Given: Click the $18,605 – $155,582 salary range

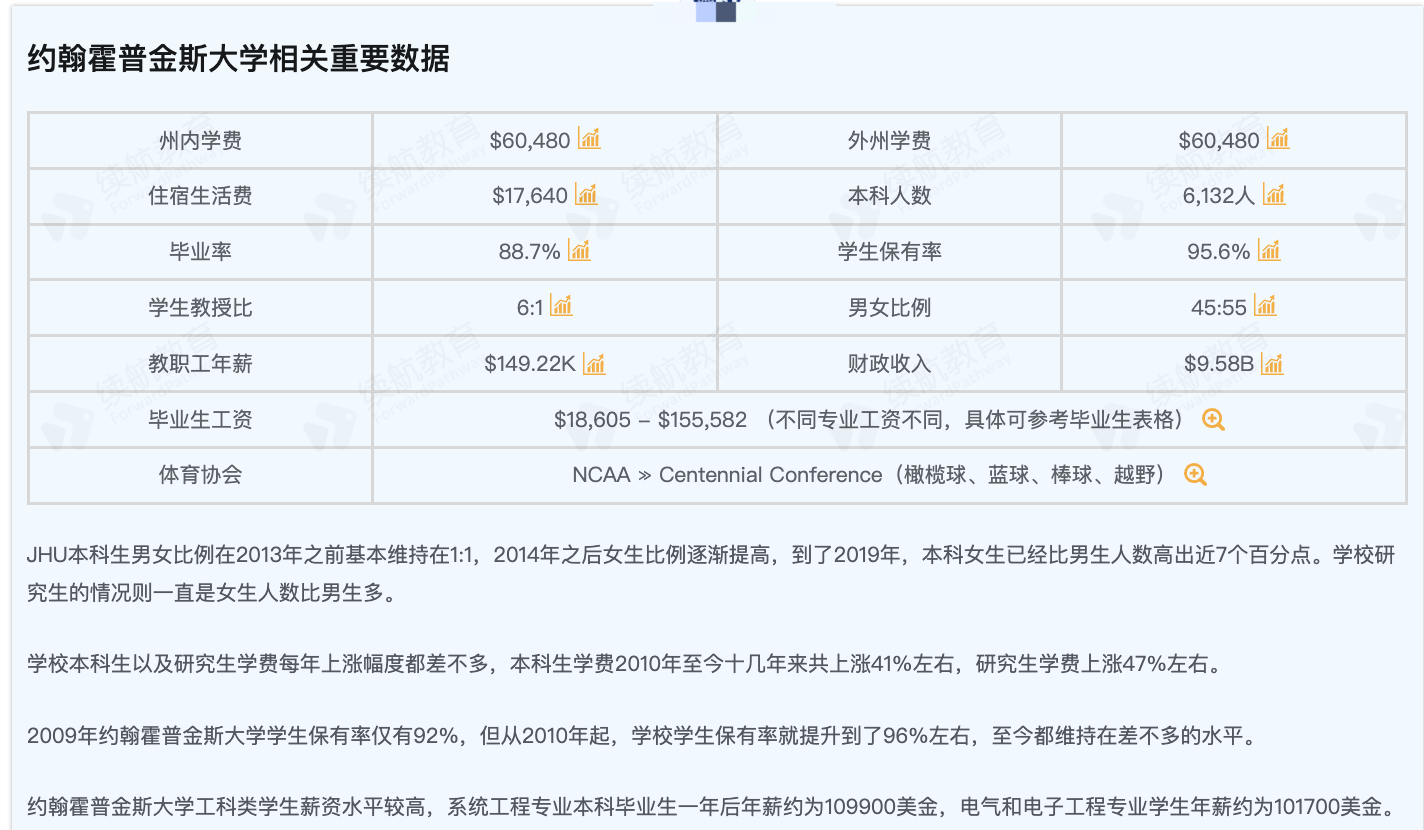Looking at the screenshot, I should 650,420.
